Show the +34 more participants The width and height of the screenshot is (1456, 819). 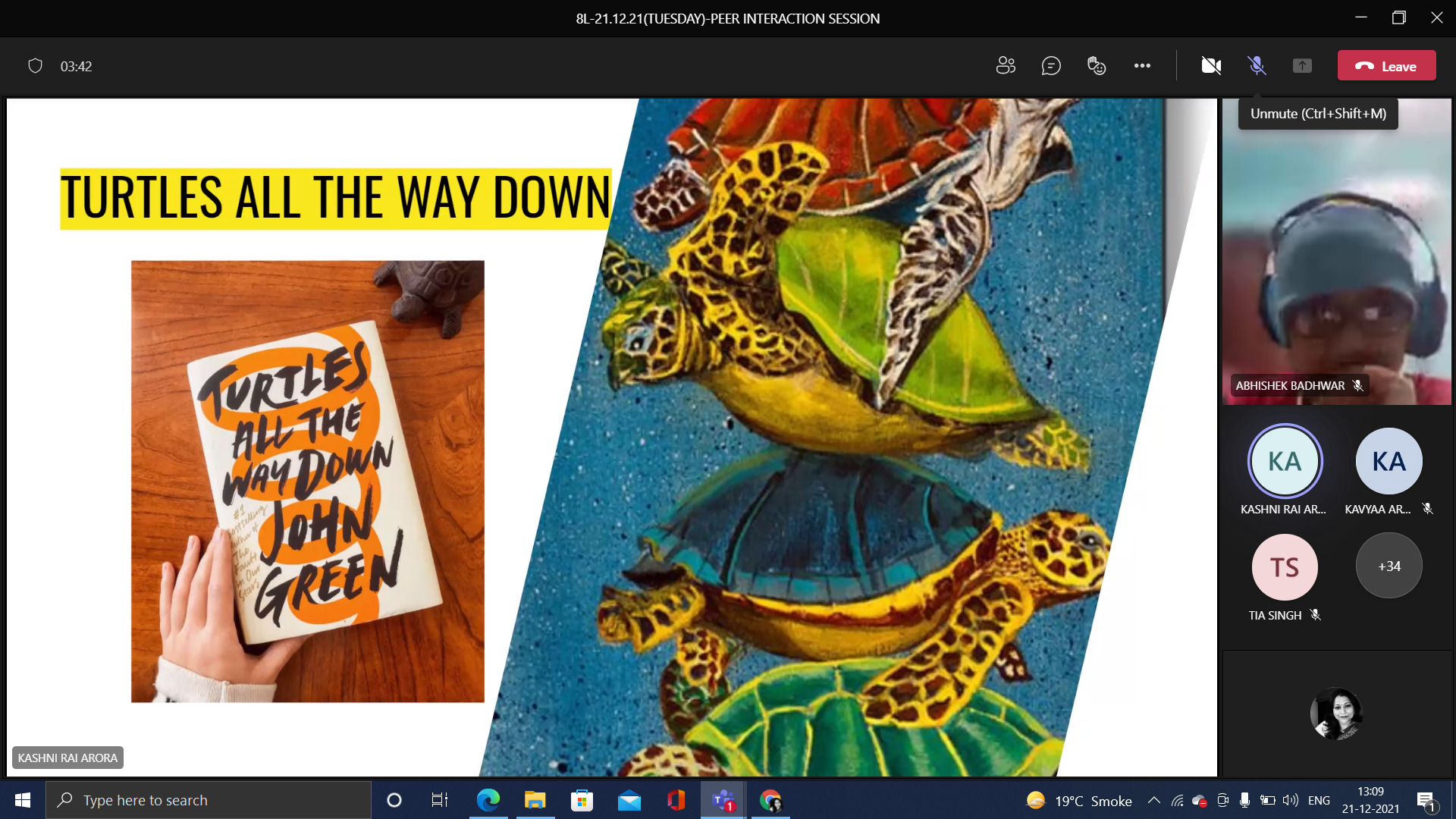point(1389,566)
